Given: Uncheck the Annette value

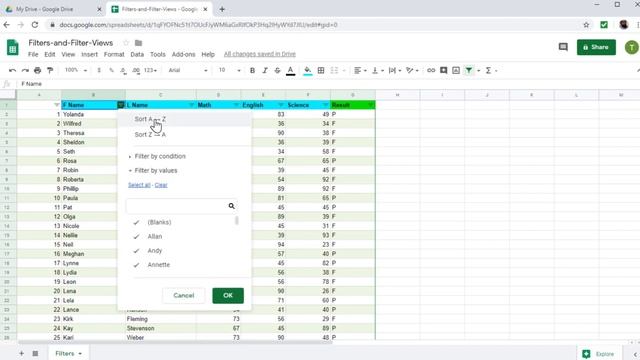Looking at the screenshot, I should (136, 265).
